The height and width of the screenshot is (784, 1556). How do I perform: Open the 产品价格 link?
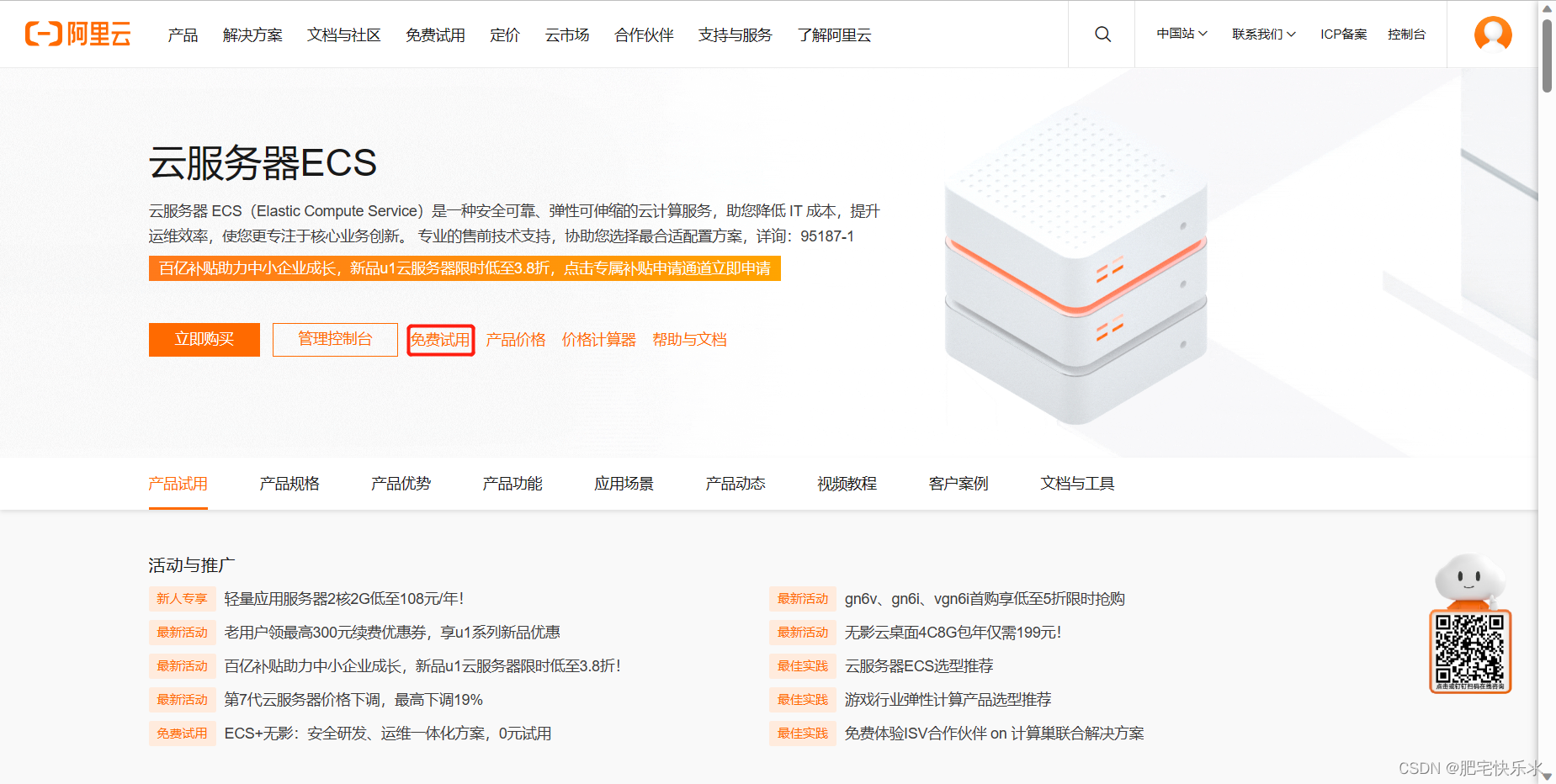tap(516, 340)
